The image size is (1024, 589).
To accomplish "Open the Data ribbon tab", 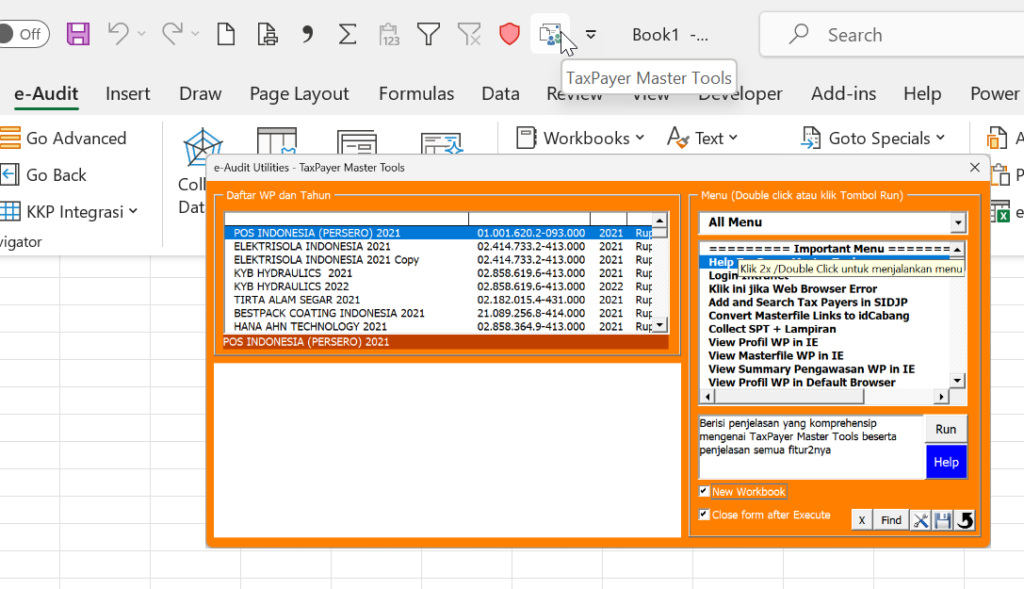I will coord(500,93).
